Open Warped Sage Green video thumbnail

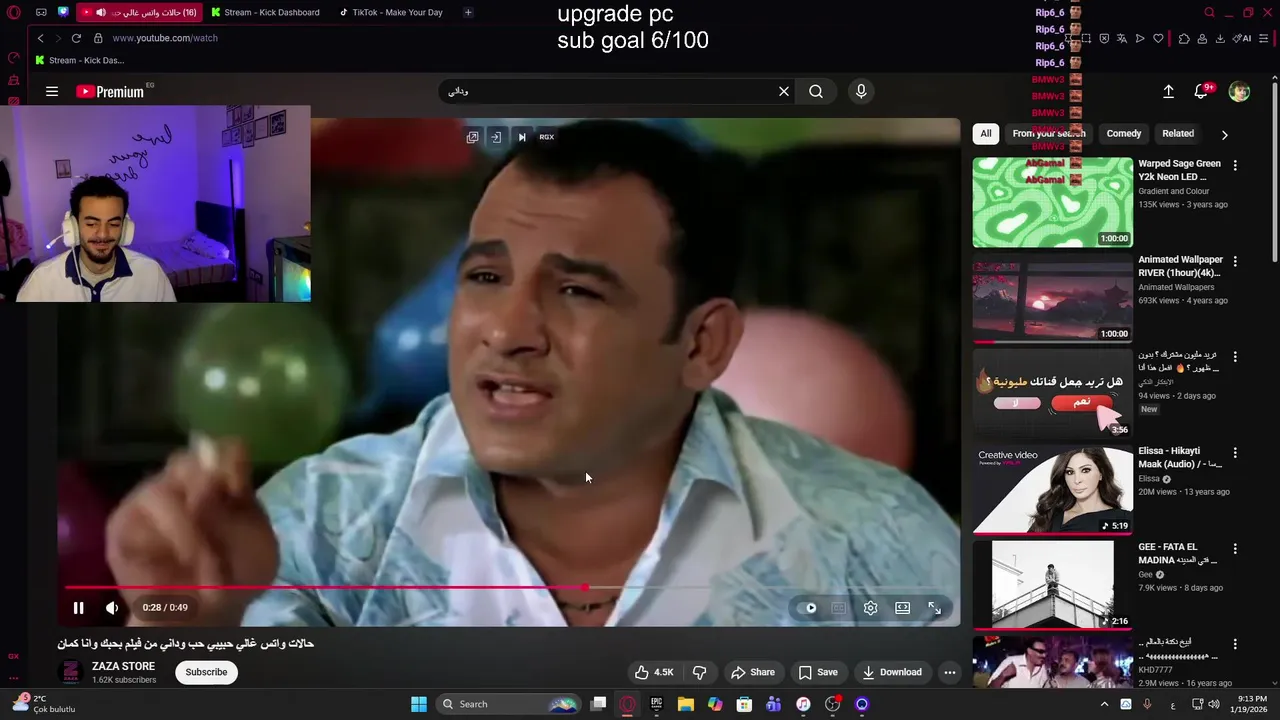[1052, 202]
